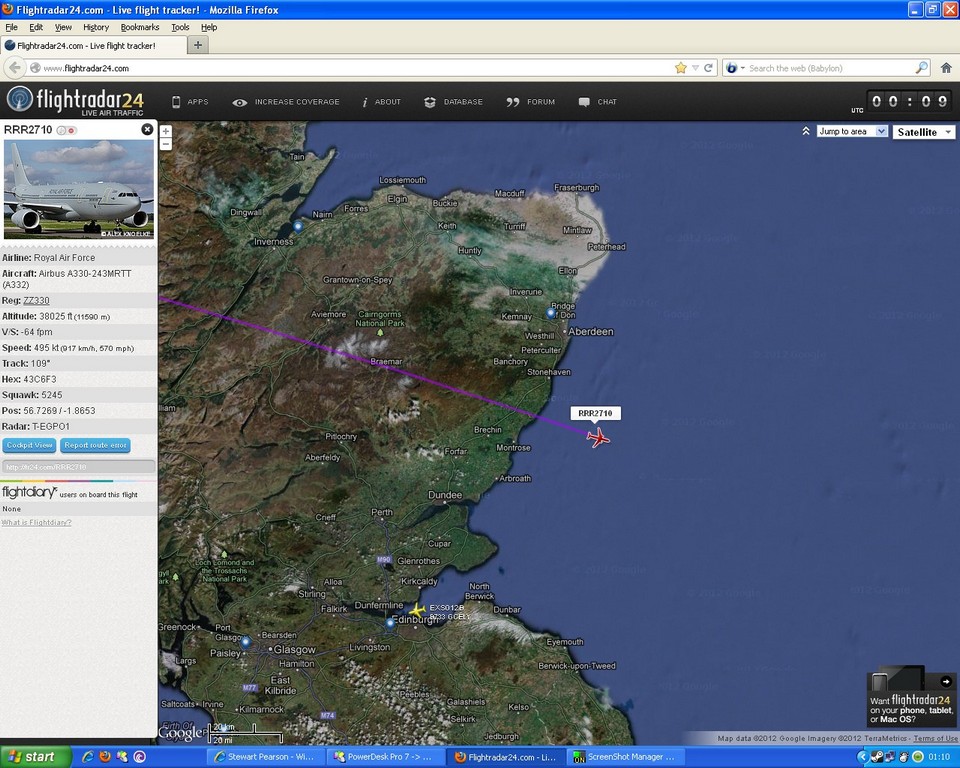Bookmark this page with the star icon

point(680,68)
